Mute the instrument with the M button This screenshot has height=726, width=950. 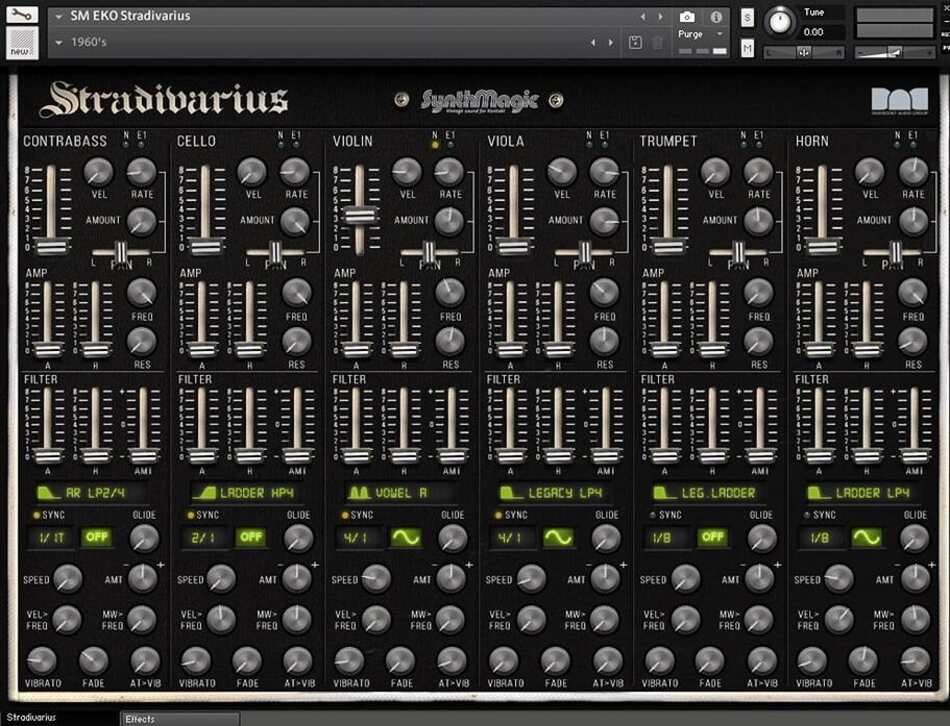(x=747, y=47)
